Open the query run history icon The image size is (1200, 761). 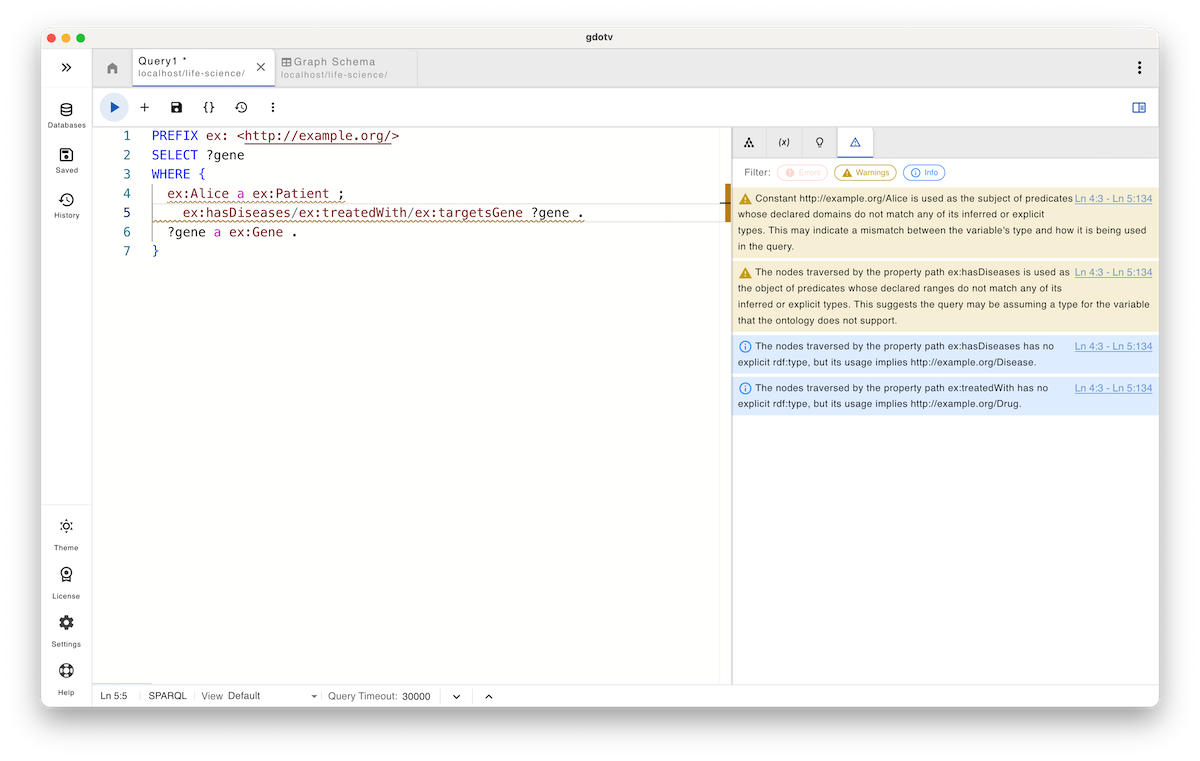pyautogui.click(x=240, y=107)
